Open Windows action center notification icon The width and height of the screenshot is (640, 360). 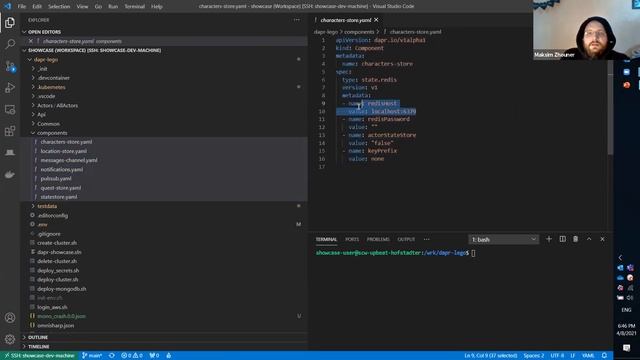[x=627, y=348]
